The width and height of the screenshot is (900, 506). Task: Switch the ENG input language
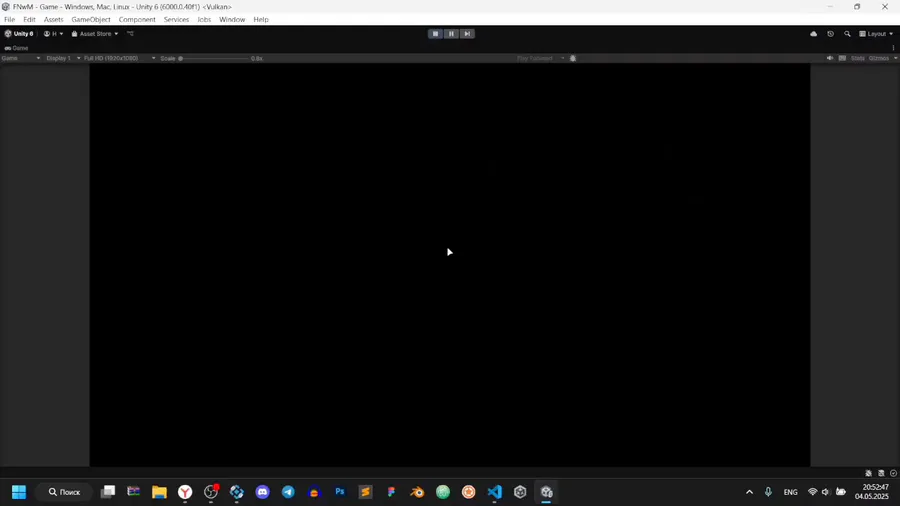pos(790,492)
